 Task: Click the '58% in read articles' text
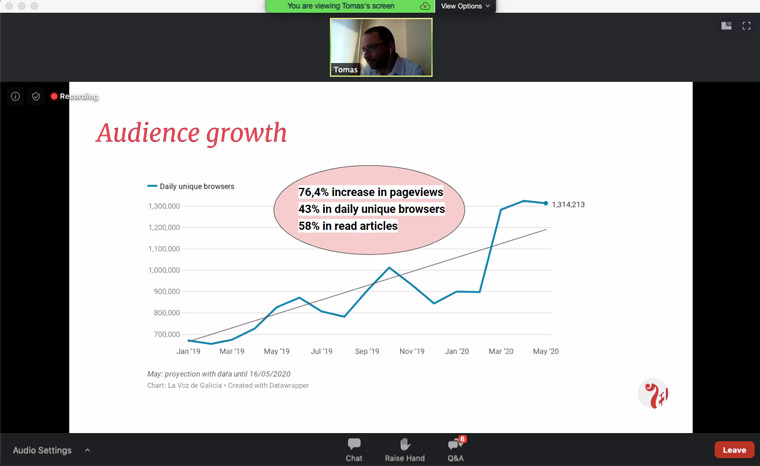[x=348, y=226]
